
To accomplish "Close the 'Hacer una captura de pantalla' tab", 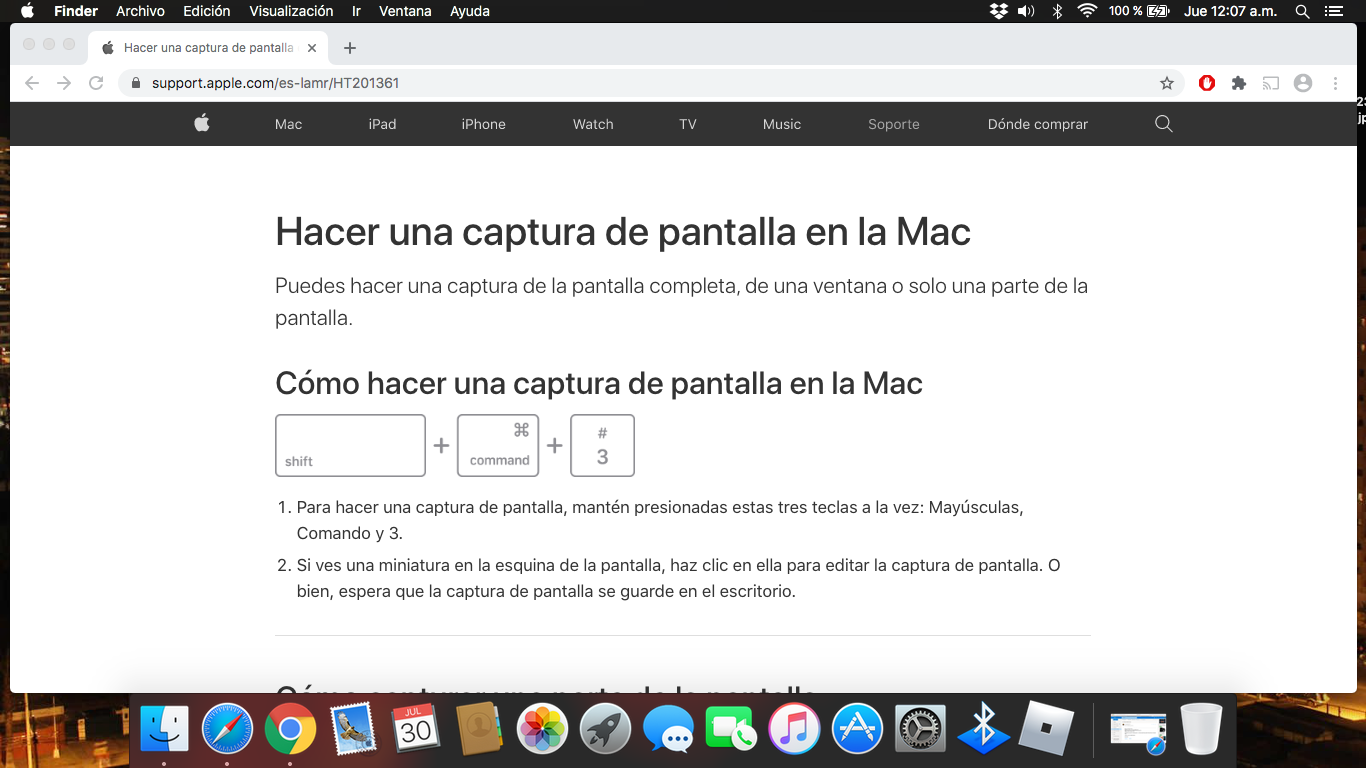I will coord(312,48).
